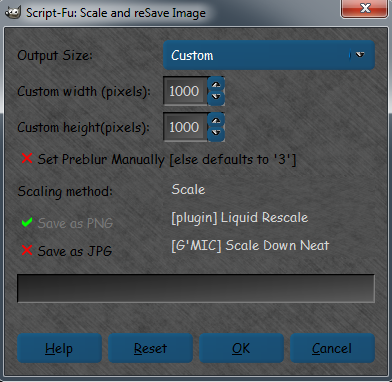
Task: Click the 'Custom height(pixels):' label
Action: point(84,127)
